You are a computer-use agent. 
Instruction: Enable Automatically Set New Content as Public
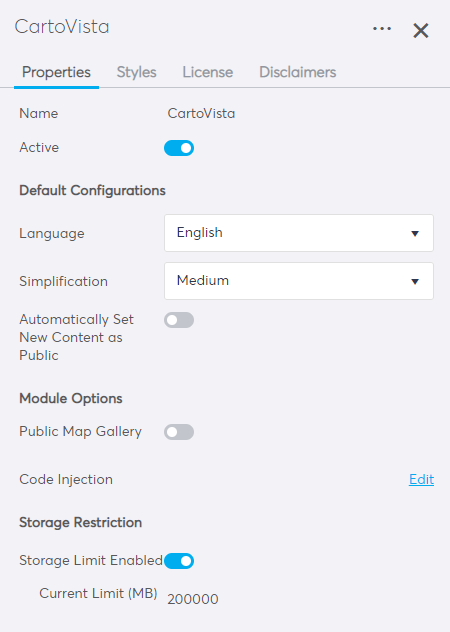[x=179, y=320]
